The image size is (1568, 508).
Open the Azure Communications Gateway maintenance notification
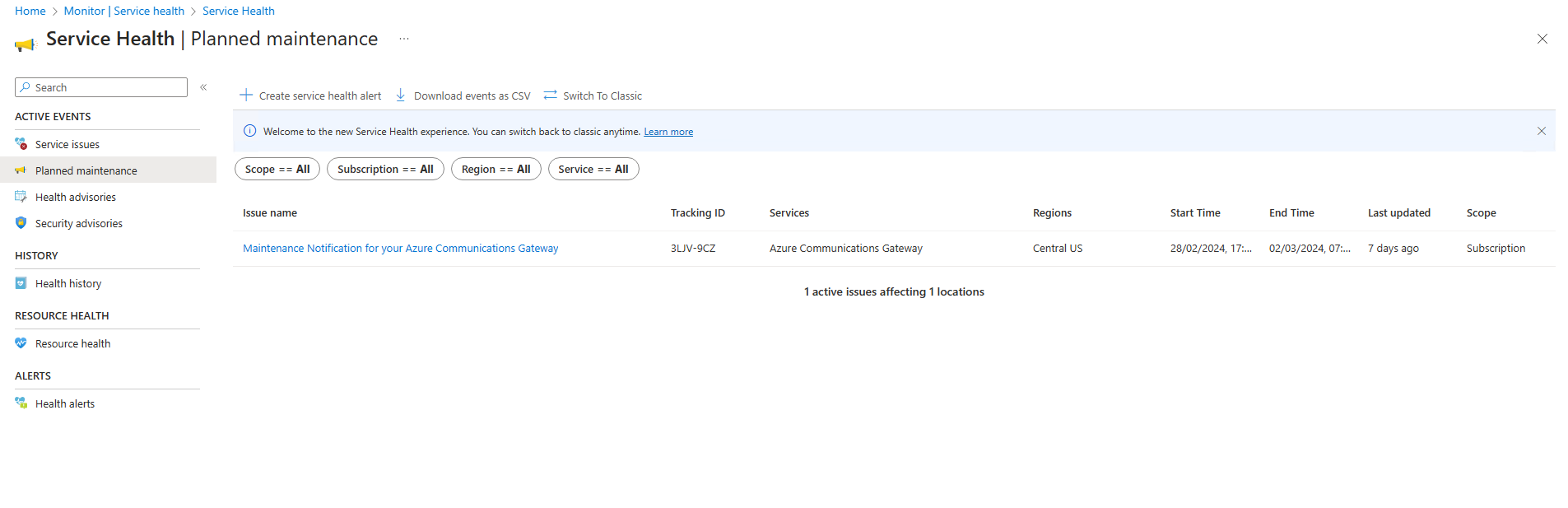coord(400,248)
